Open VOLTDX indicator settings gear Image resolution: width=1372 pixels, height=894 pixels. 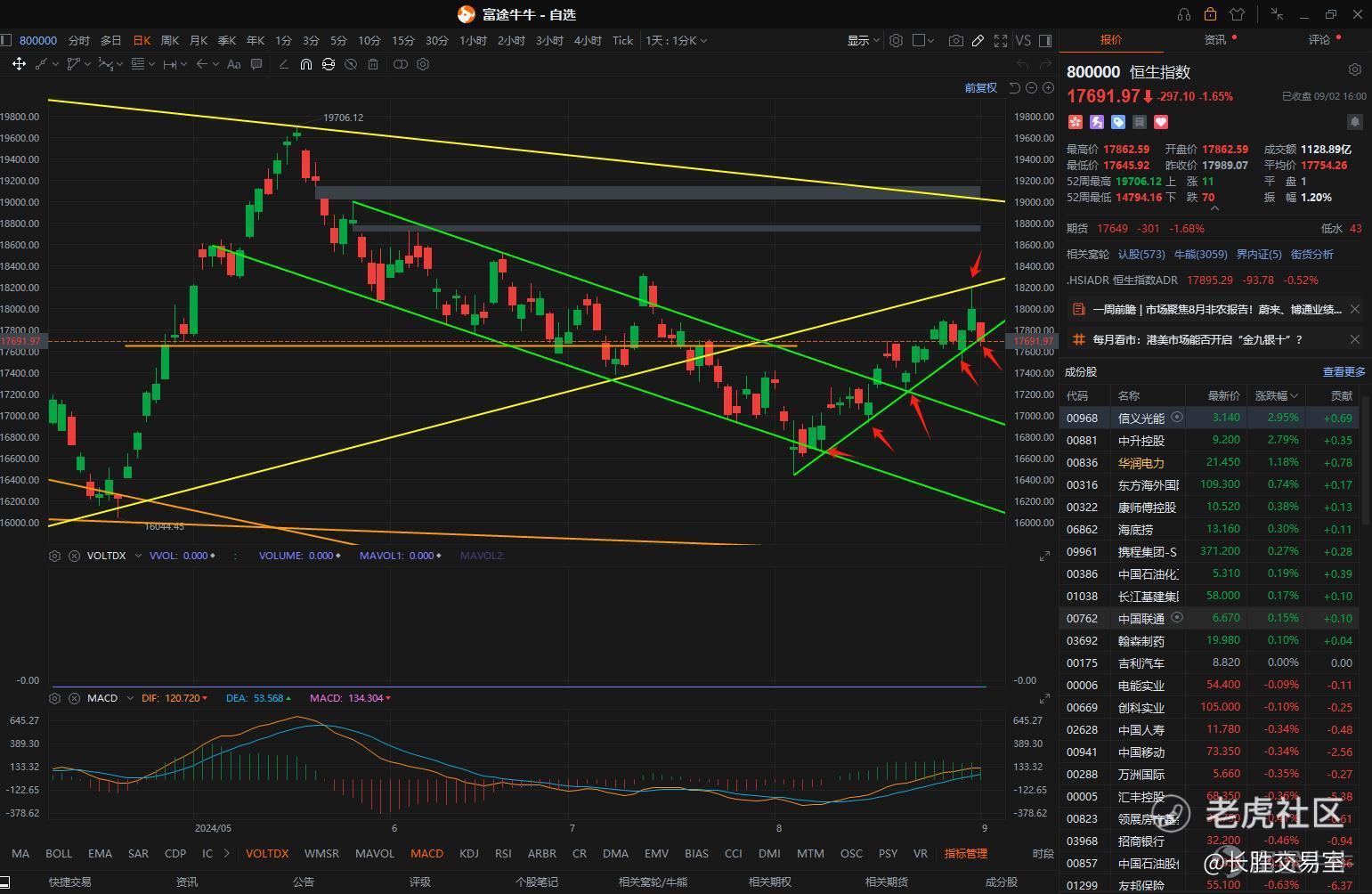(x=54, y=556)
